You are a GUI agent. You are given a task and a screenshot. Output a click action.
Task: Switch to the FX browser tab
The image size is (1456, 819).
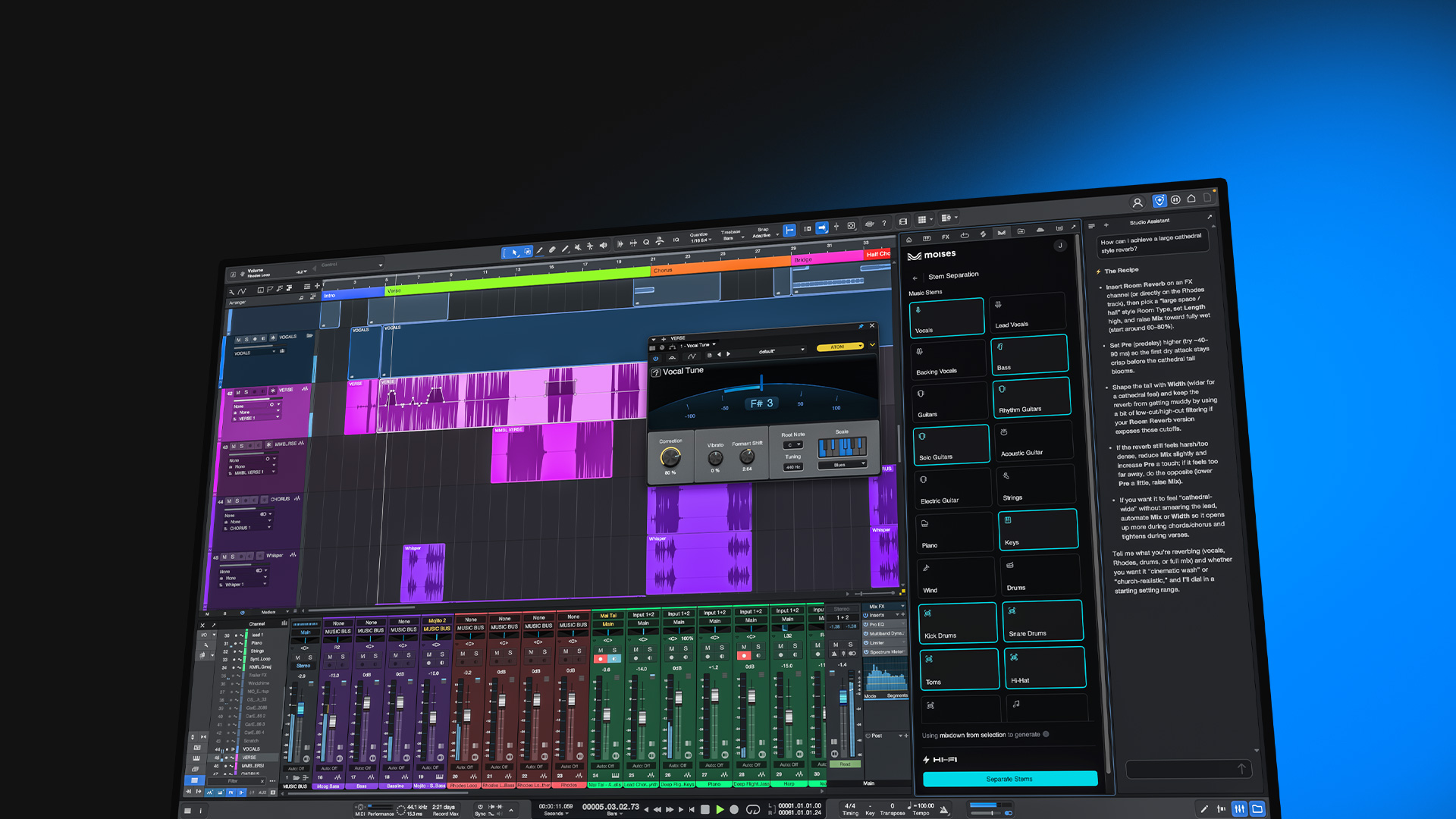click(x=946, y=237)
